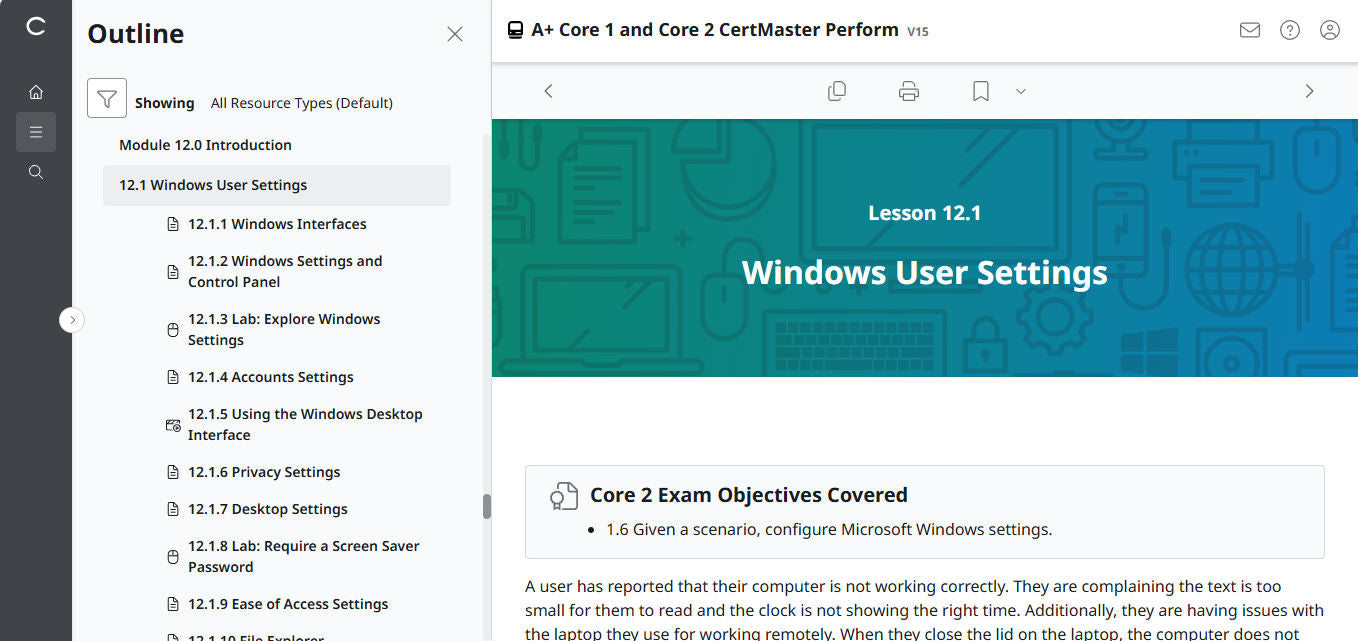Image resolution: width=1358 pixels, height=641 pixels.
Task: Open lesson 12.1.3 Lab: Explore Windows Settings
Action: click(284, 329)
